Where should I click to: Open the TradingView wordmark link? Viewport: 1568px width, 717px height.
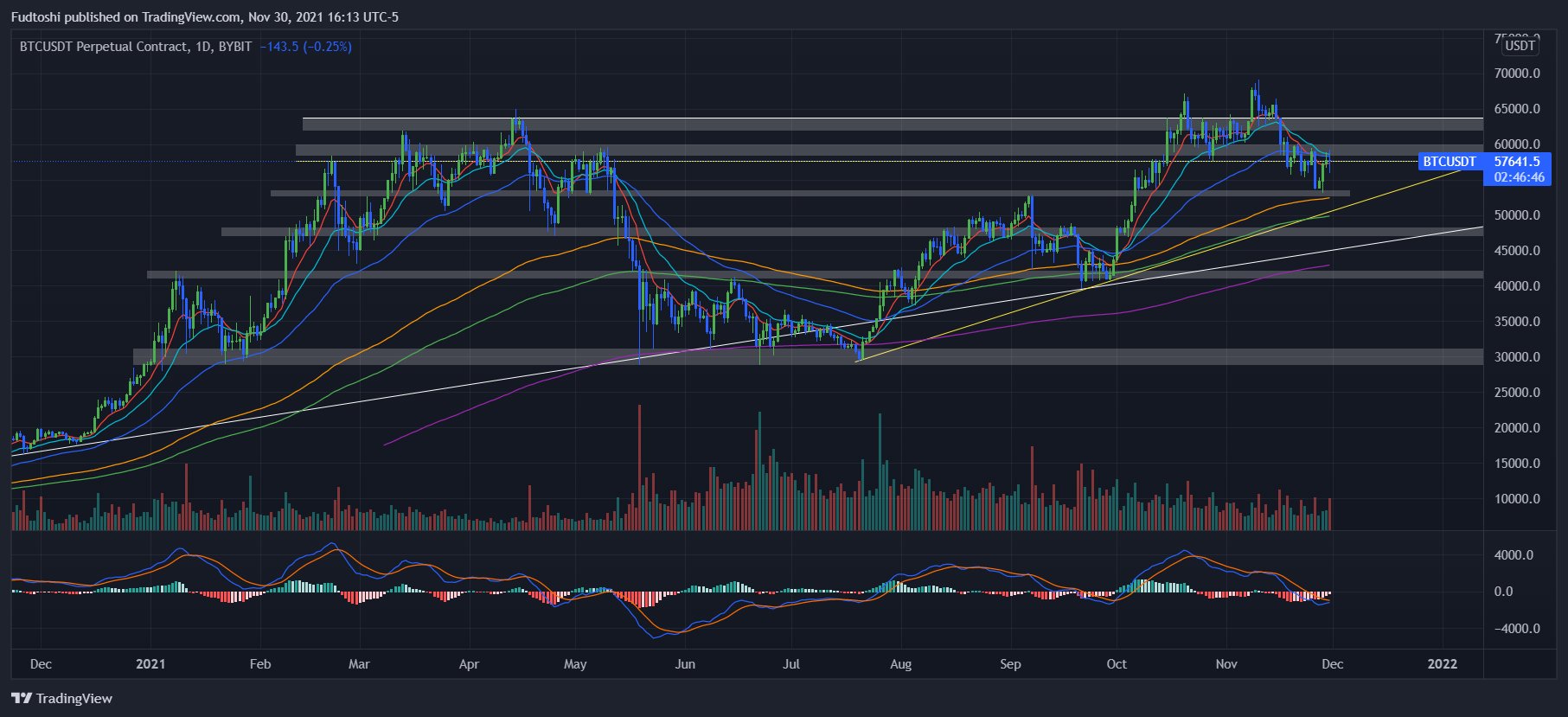coord(74,698)
